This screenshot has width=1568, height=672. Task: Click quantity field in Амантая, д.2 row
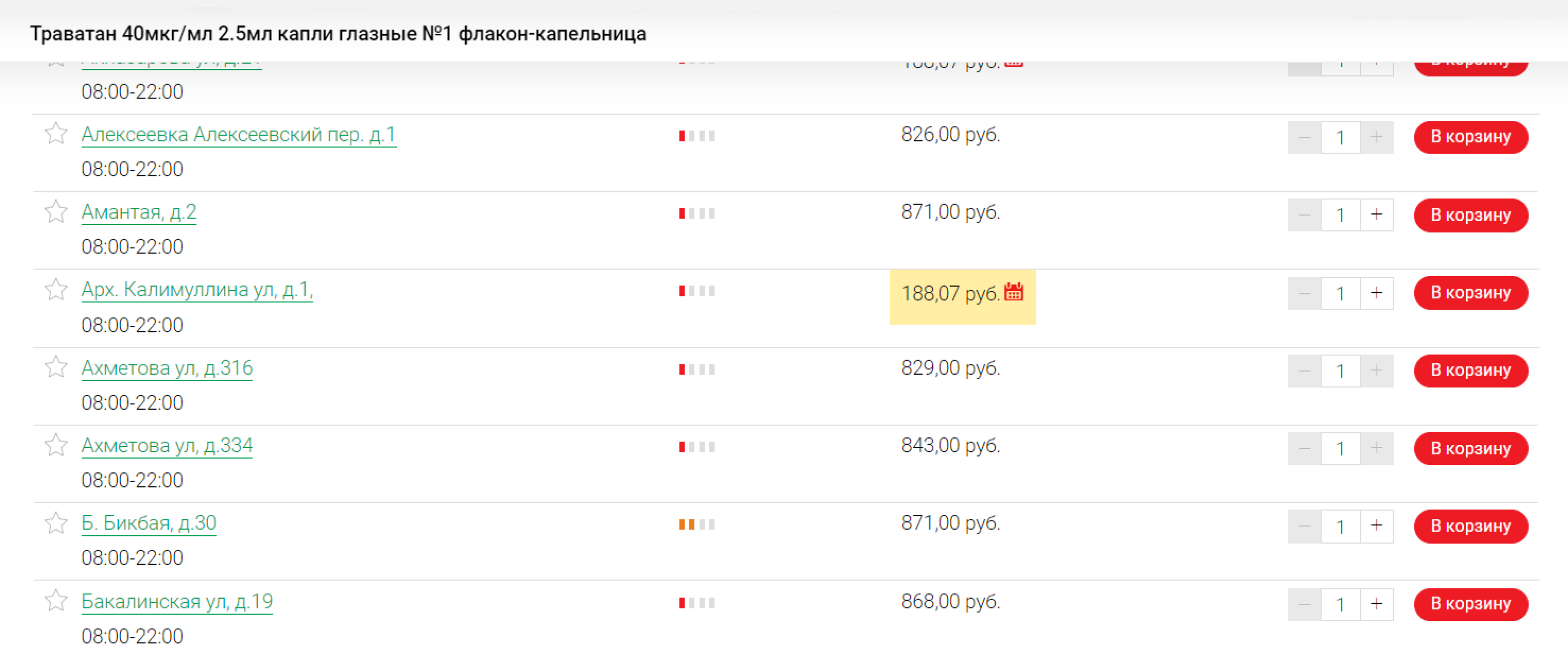point(1340,215)
